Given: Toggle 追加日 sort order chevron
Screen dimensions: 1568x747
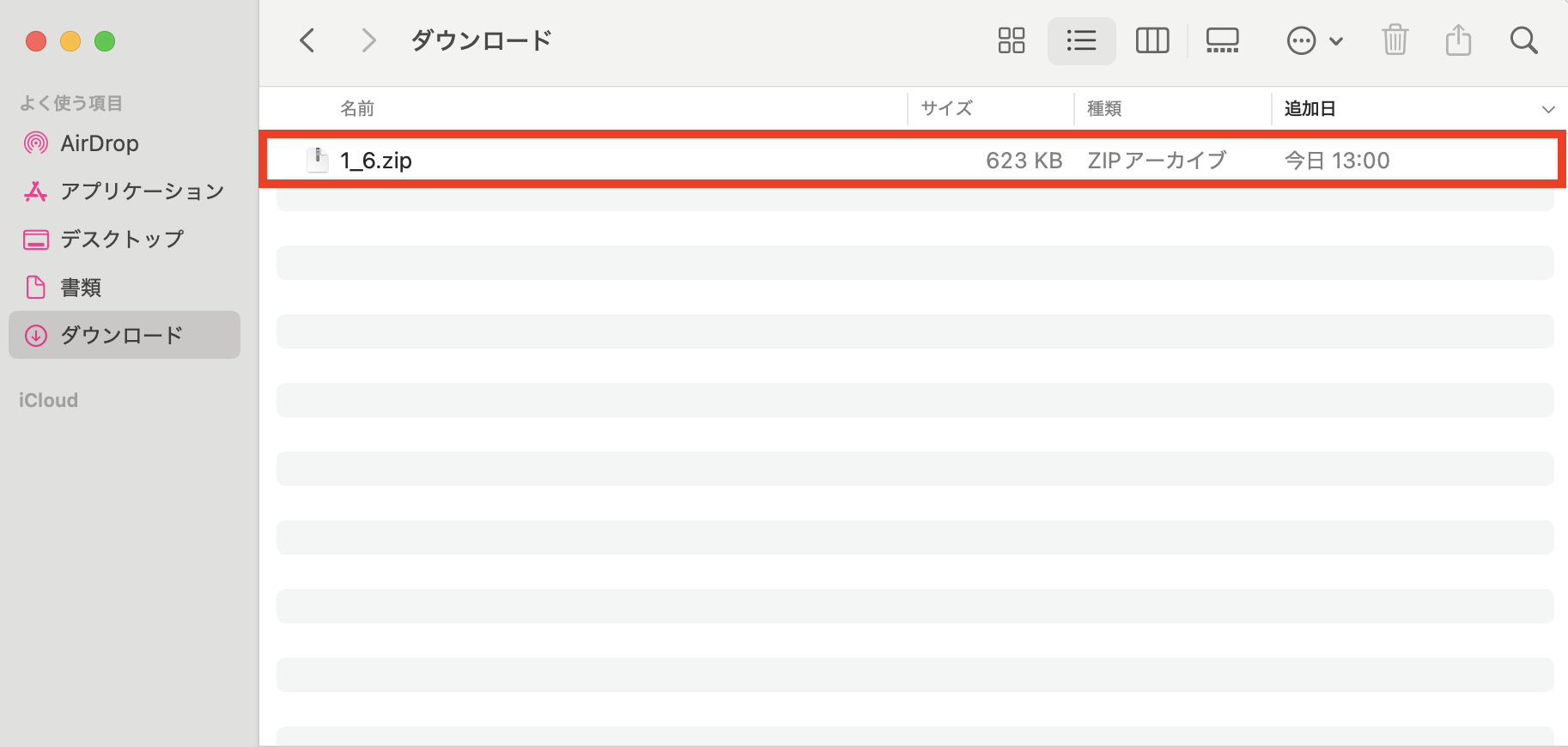Looking at the screenshot, I should (x=1547, y=110).
